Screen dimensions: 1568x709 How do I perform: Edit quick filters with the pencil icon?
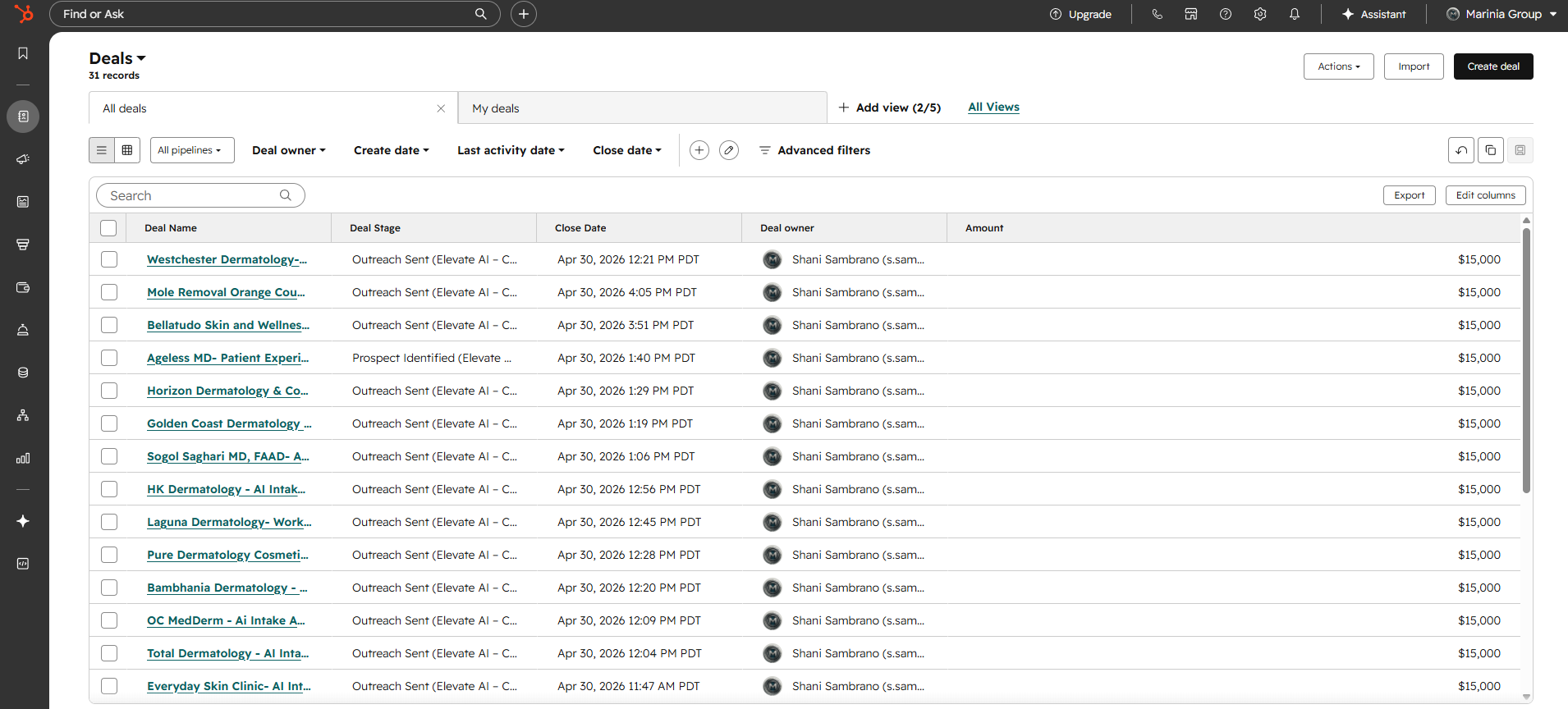(x=729, y=150)
